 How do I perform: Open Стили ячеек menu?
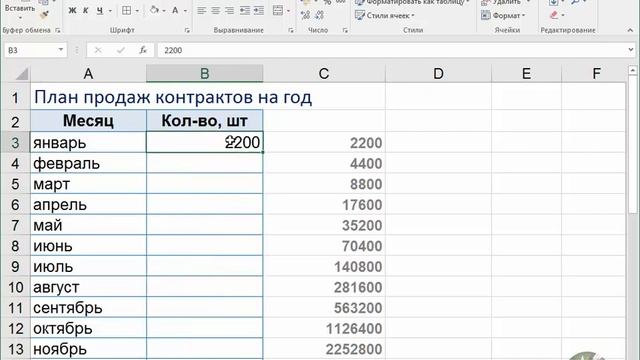click(384, 16)
